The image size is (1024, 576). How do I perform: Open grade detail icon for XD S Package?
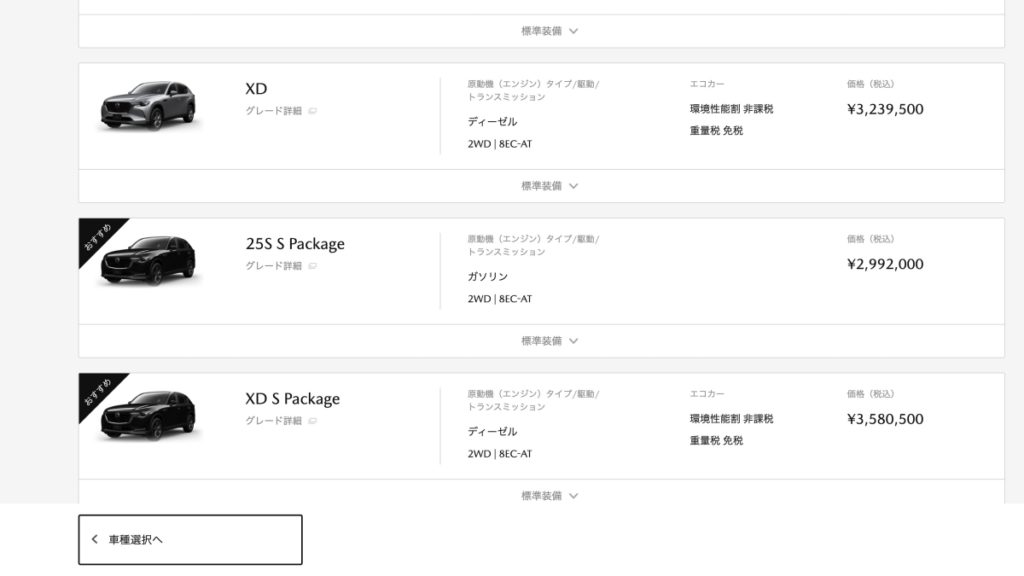(312, 421)
